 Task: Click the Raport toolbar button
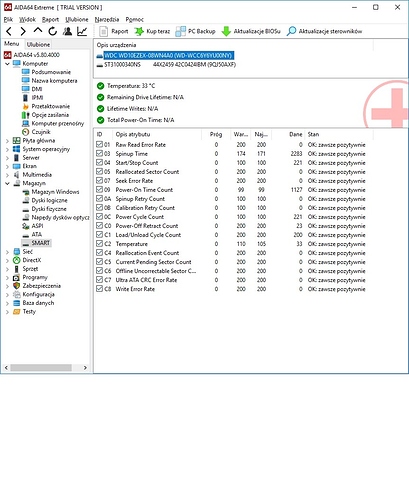tap(114, 31)
